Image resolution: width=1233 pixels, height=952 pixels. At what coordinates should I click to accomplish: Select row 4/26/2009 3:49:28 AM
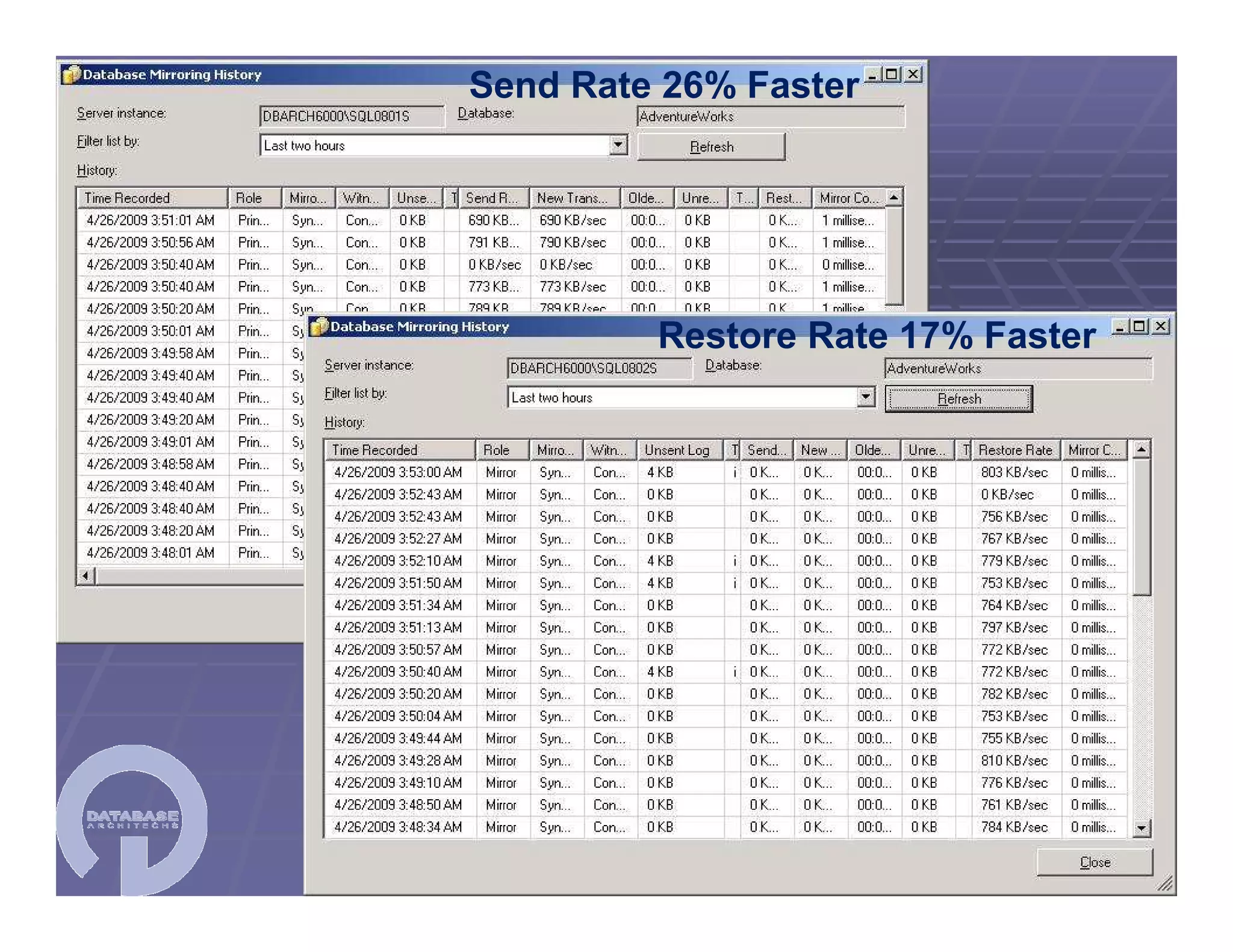coord(725,761)
